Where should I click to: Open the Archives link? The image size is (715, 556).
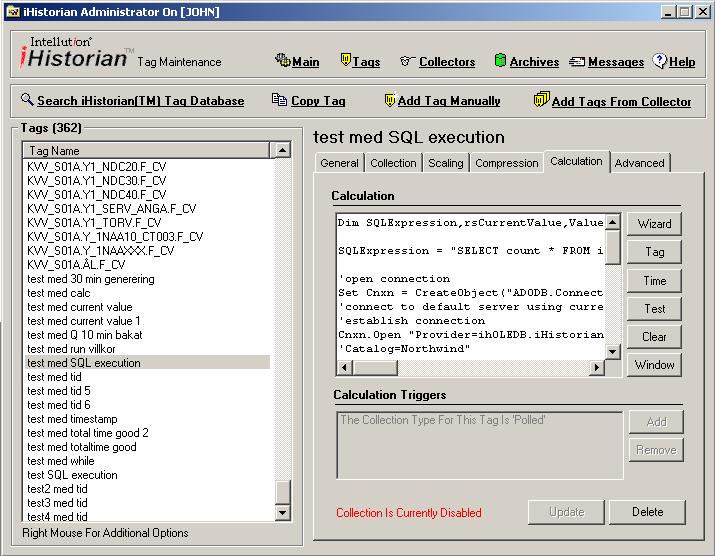click(534, 62)
